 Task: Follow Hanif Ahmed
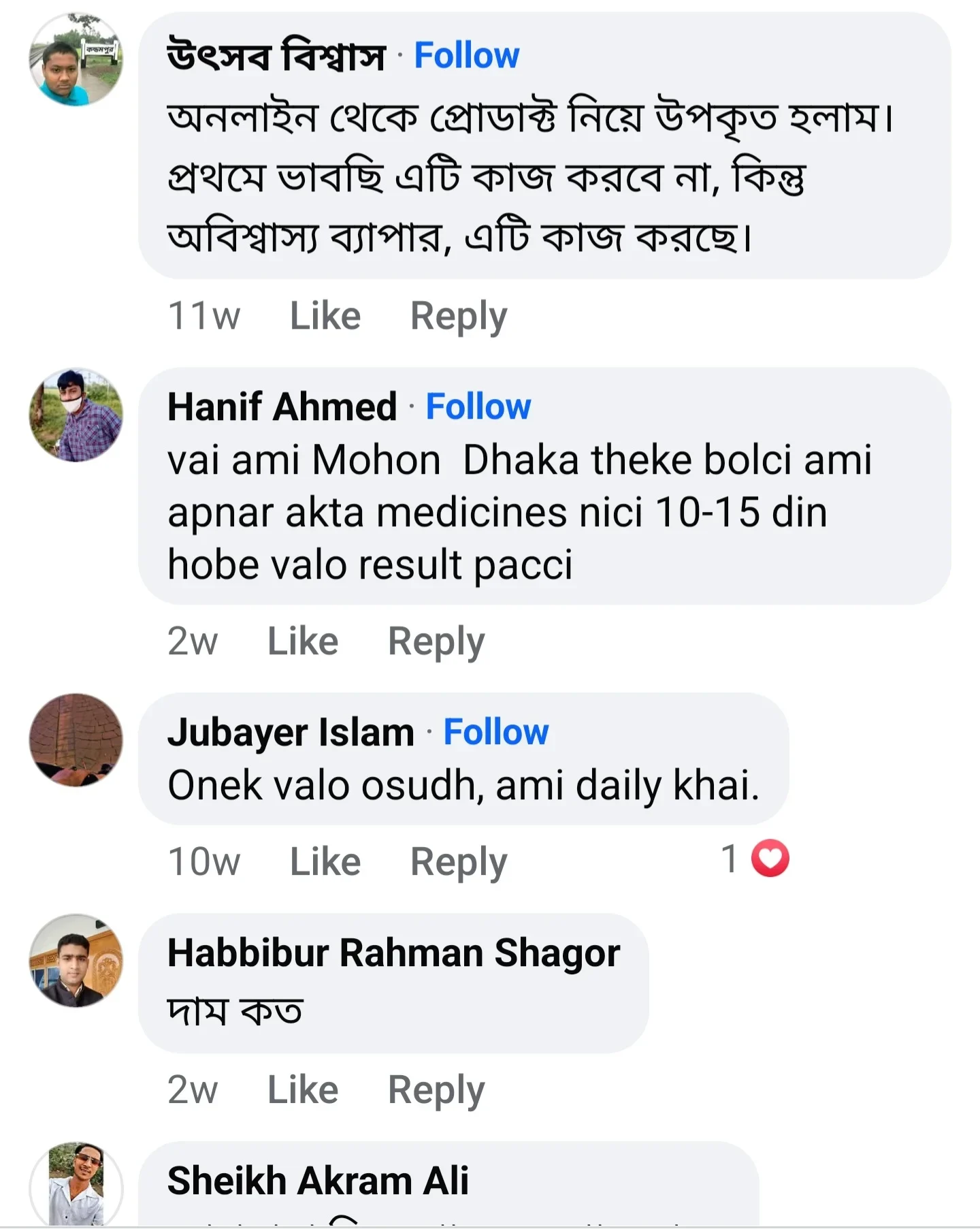click(x=478, y=406)
